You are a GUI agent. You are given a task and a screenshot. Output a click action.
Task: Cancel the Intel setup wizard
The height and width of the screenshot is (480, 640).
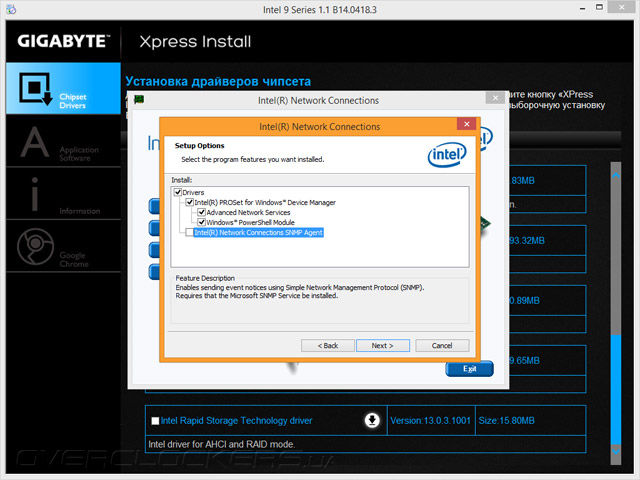pos(442,345)
